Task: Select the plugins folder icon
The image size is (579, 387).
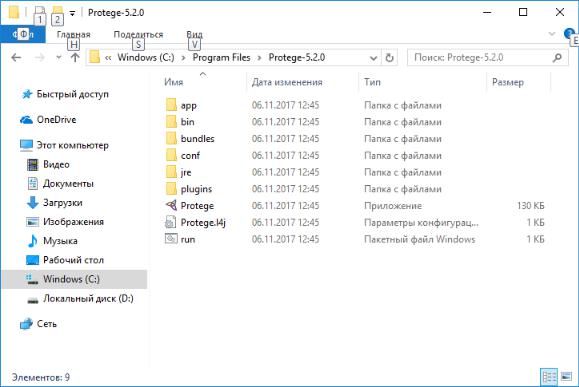Action: [x=171, y=189]
